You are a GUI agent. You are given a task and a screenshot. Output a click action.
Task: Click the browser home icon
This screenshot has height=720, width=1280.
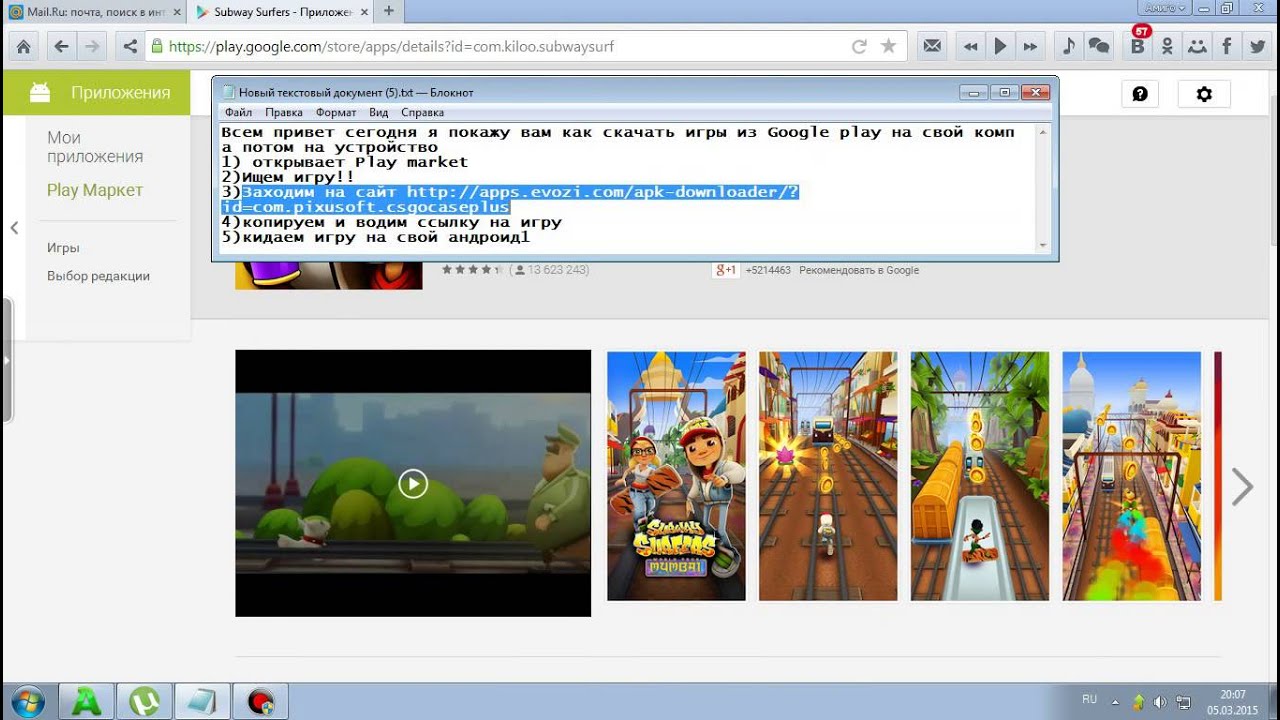(24, 46)
